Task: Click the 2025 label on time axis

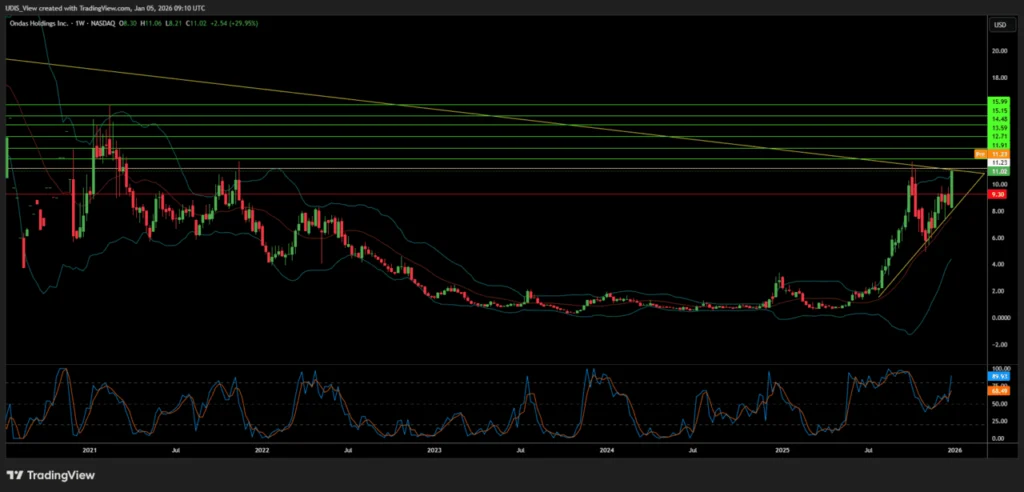Action: 782,450
